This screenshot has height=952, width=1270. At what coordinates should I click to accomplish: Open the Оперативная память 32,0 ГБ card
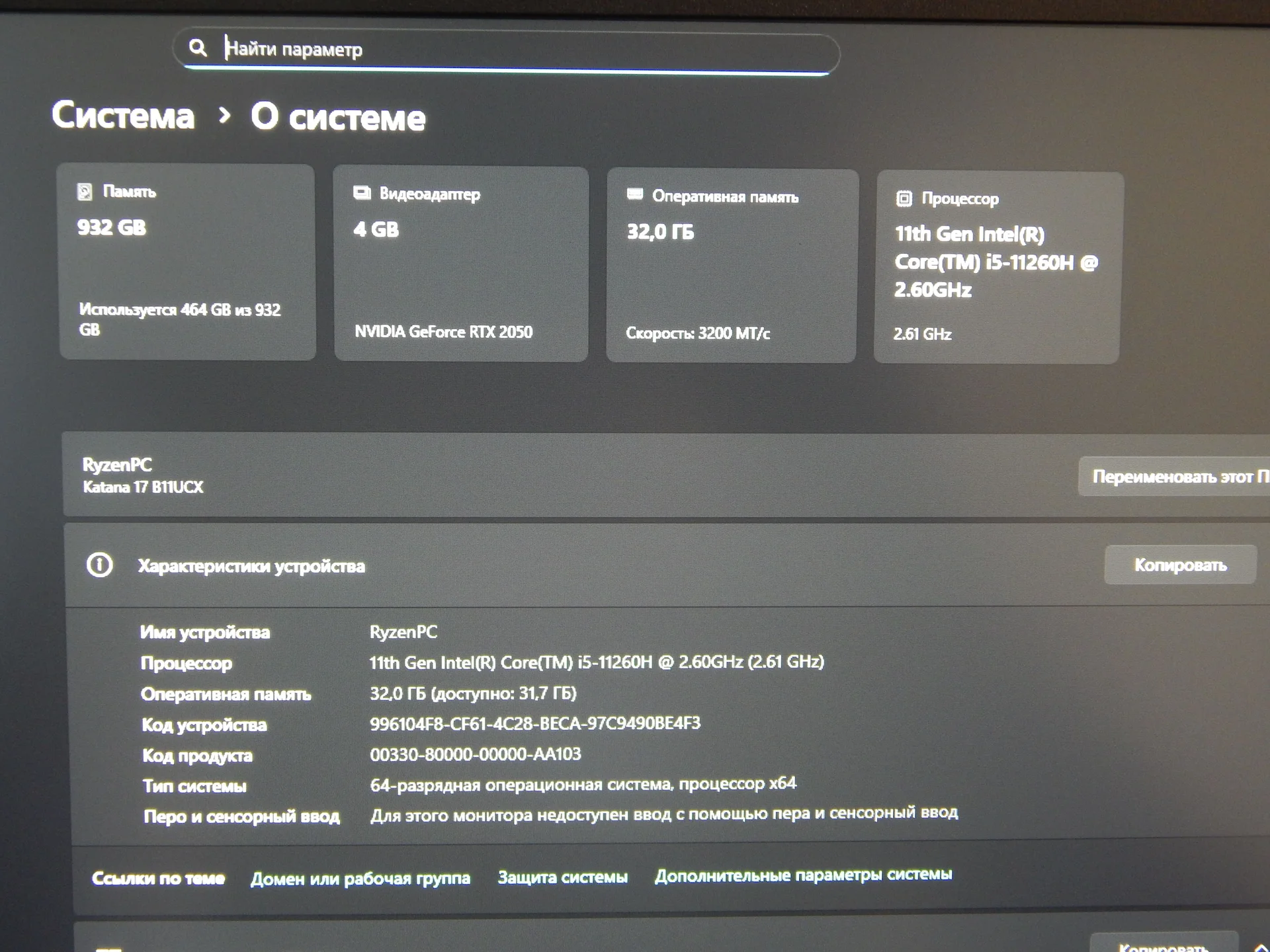pyautogui.click(x=732, y=266)
